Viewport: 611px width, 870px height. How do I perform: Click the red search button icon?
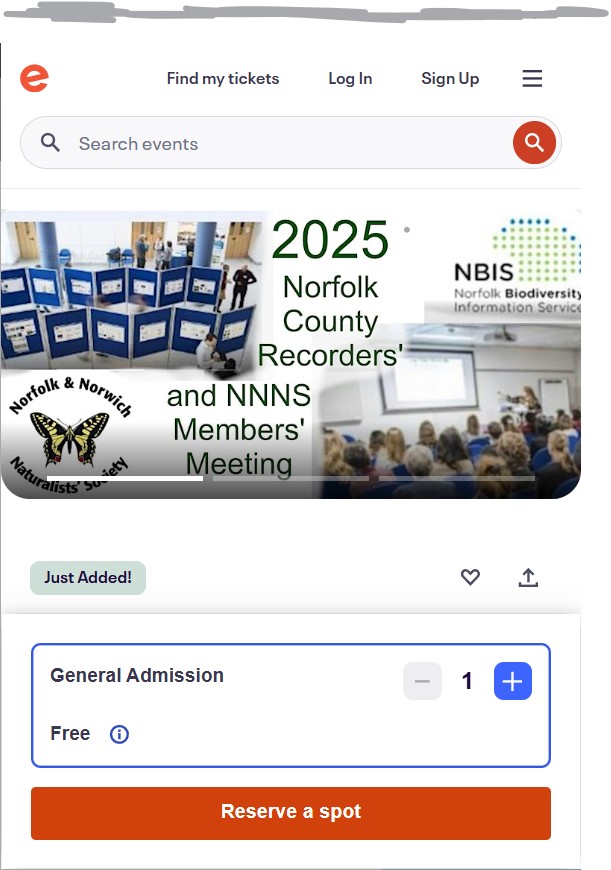[534, 143]
